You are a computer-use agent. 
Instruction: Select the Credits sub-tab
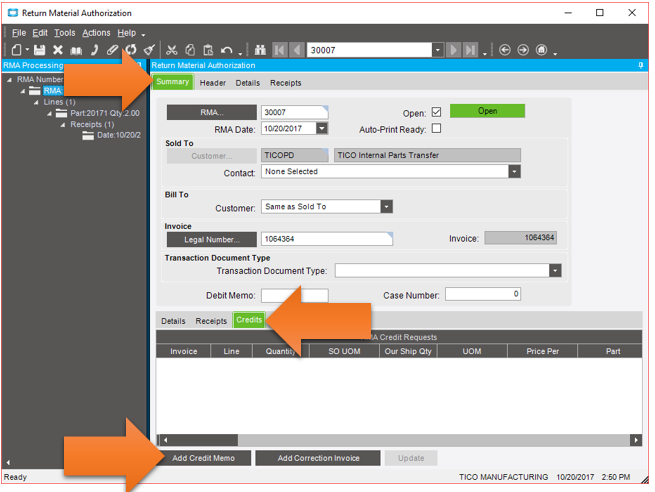click(x=249, y=320)
